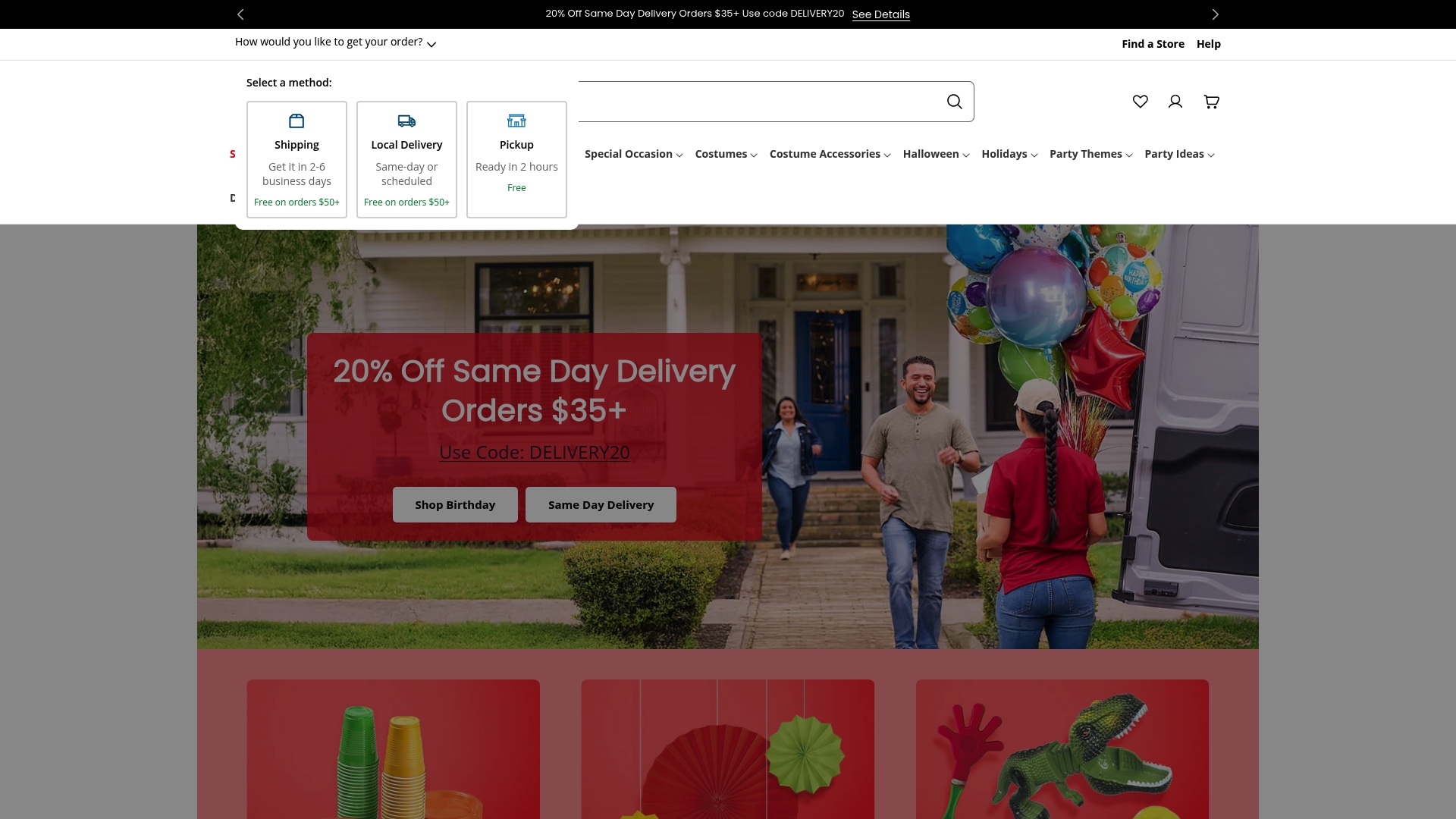Click the previous promo arrow in top banner
The width and height of the screenshot is (1456, 819).
(x=240, y=14)
